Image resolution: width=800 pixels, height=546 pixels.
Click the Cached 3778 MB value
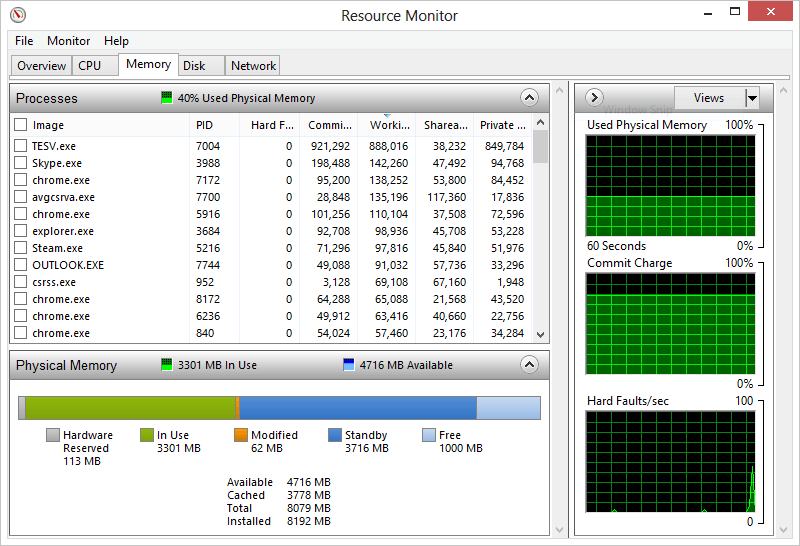pos(309,495)
